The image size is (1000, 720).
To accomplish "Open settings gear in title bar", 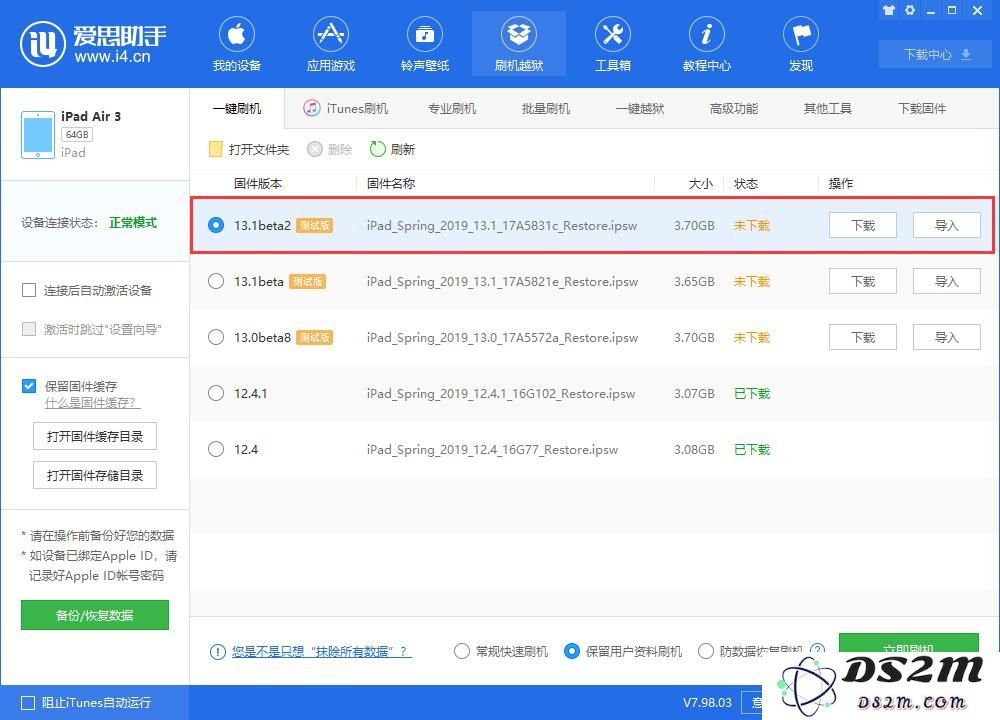I will tap(910, 10).
